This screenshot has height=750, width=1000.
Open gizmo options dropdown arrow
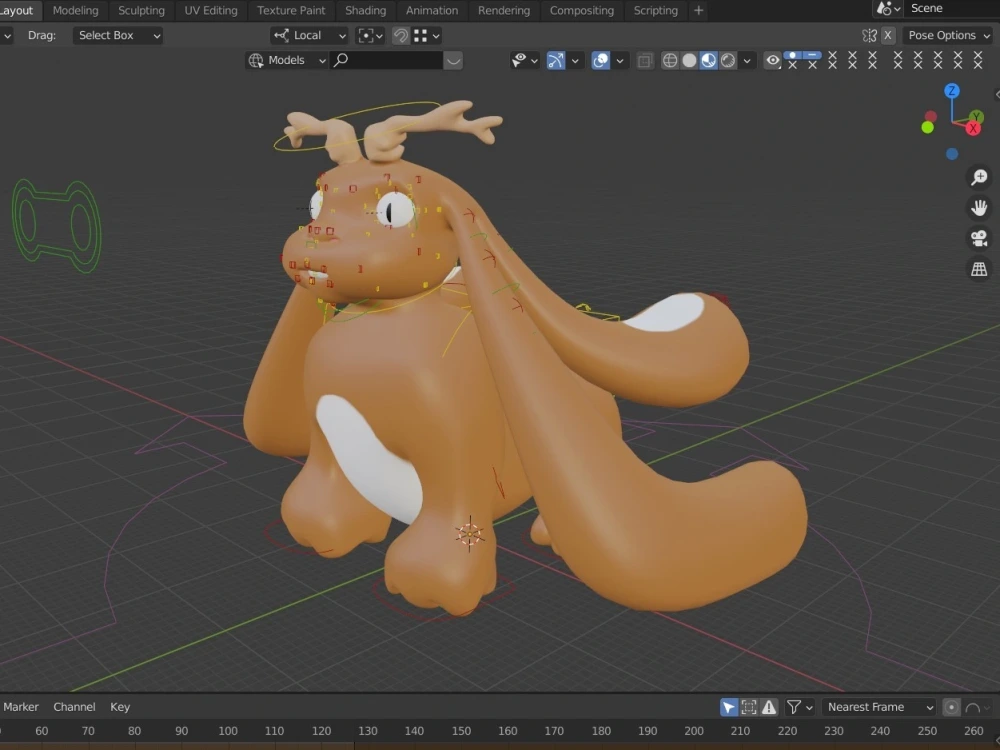point(575,61)
